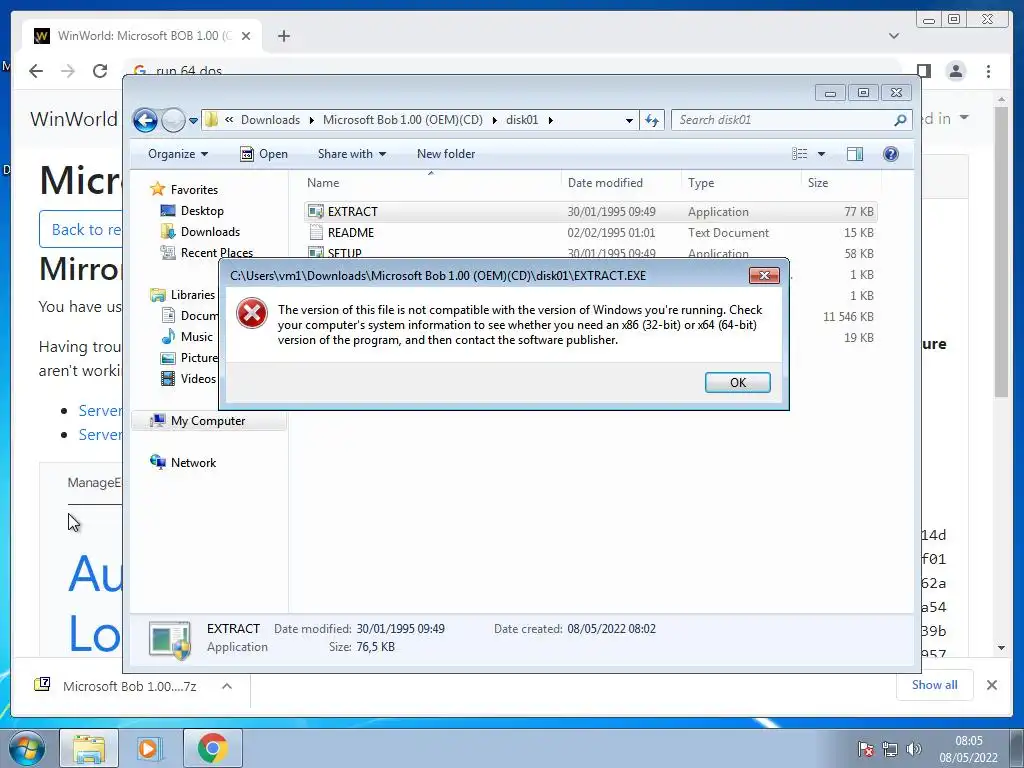Click Chrome icon in taskbar
Image resolution: width=1024 pixels, height=768 pixels.
click(x=212, y=748)
